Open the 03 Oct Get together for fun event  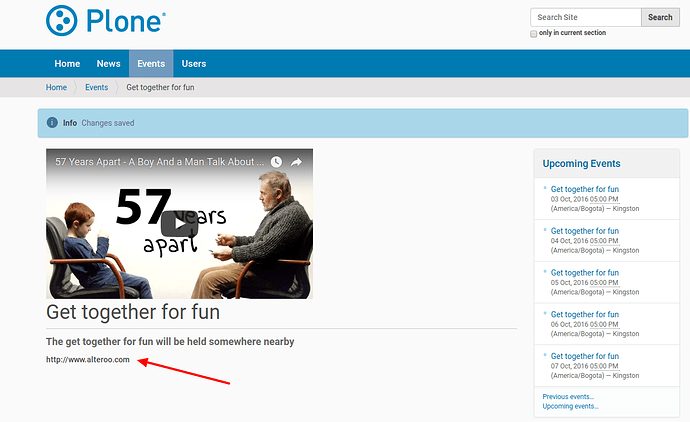pos(585,189)
